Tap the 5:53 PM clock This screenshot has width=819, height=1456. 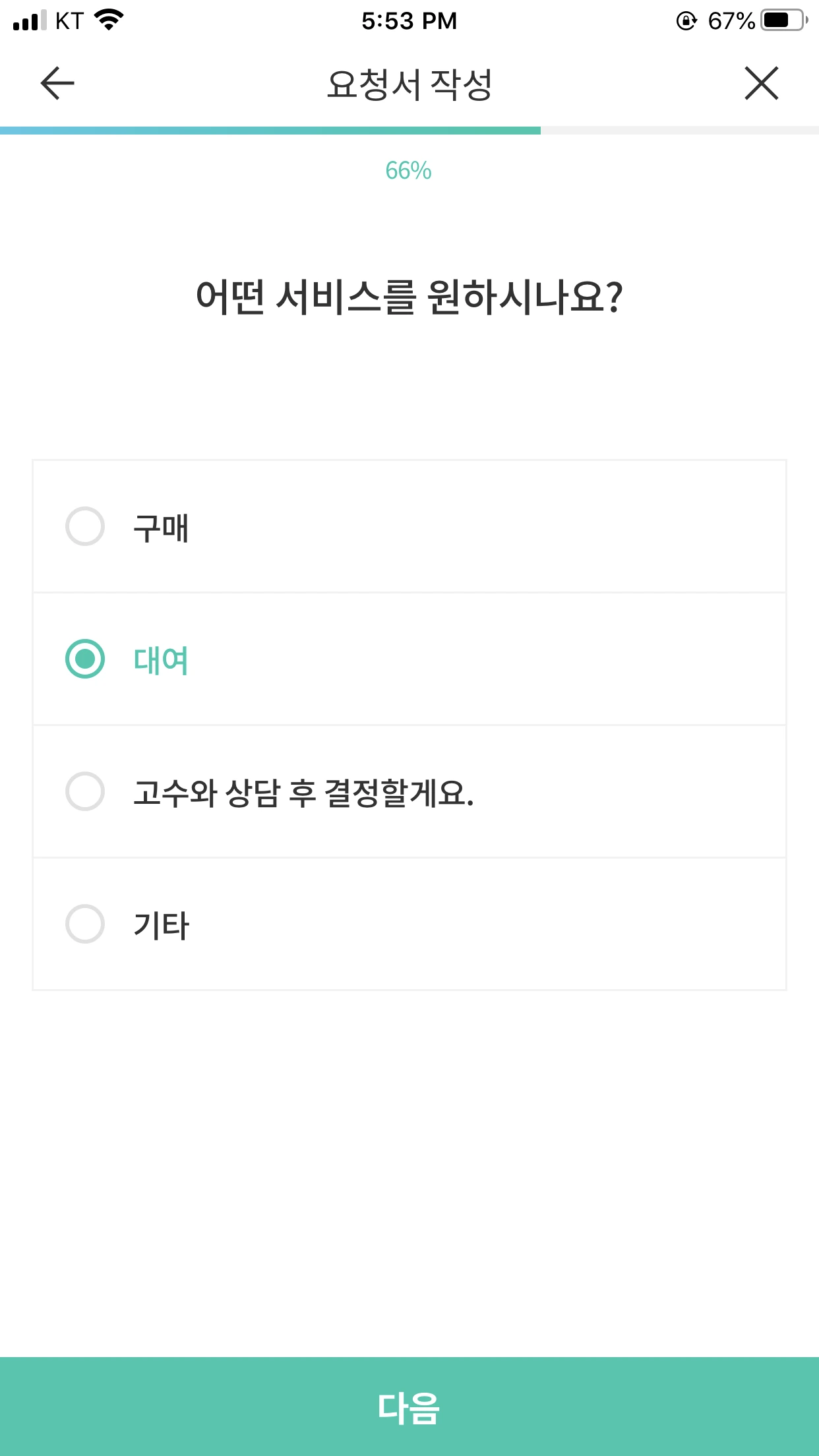coord(409,21)
